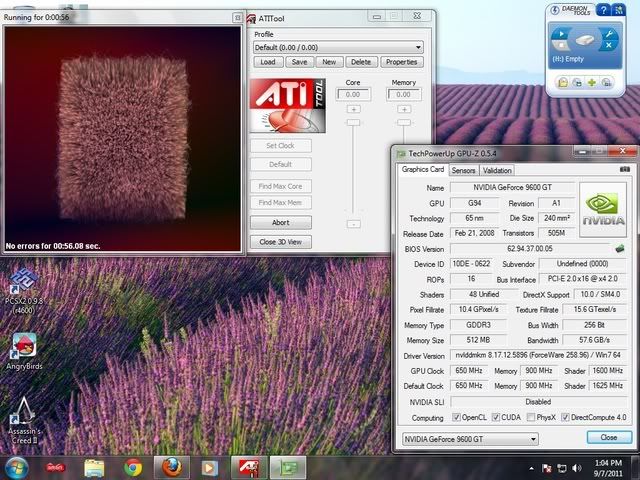
Task: Open Google Chrome from the taskbar
Action: point(133,468)
